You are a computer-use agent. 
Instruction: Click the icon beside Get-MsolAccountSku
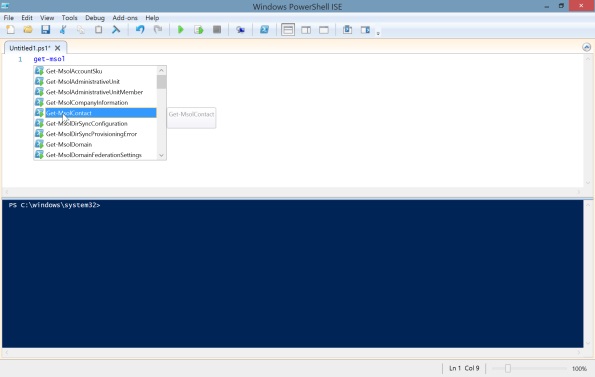pyautogui.click(x=39, y=71)
